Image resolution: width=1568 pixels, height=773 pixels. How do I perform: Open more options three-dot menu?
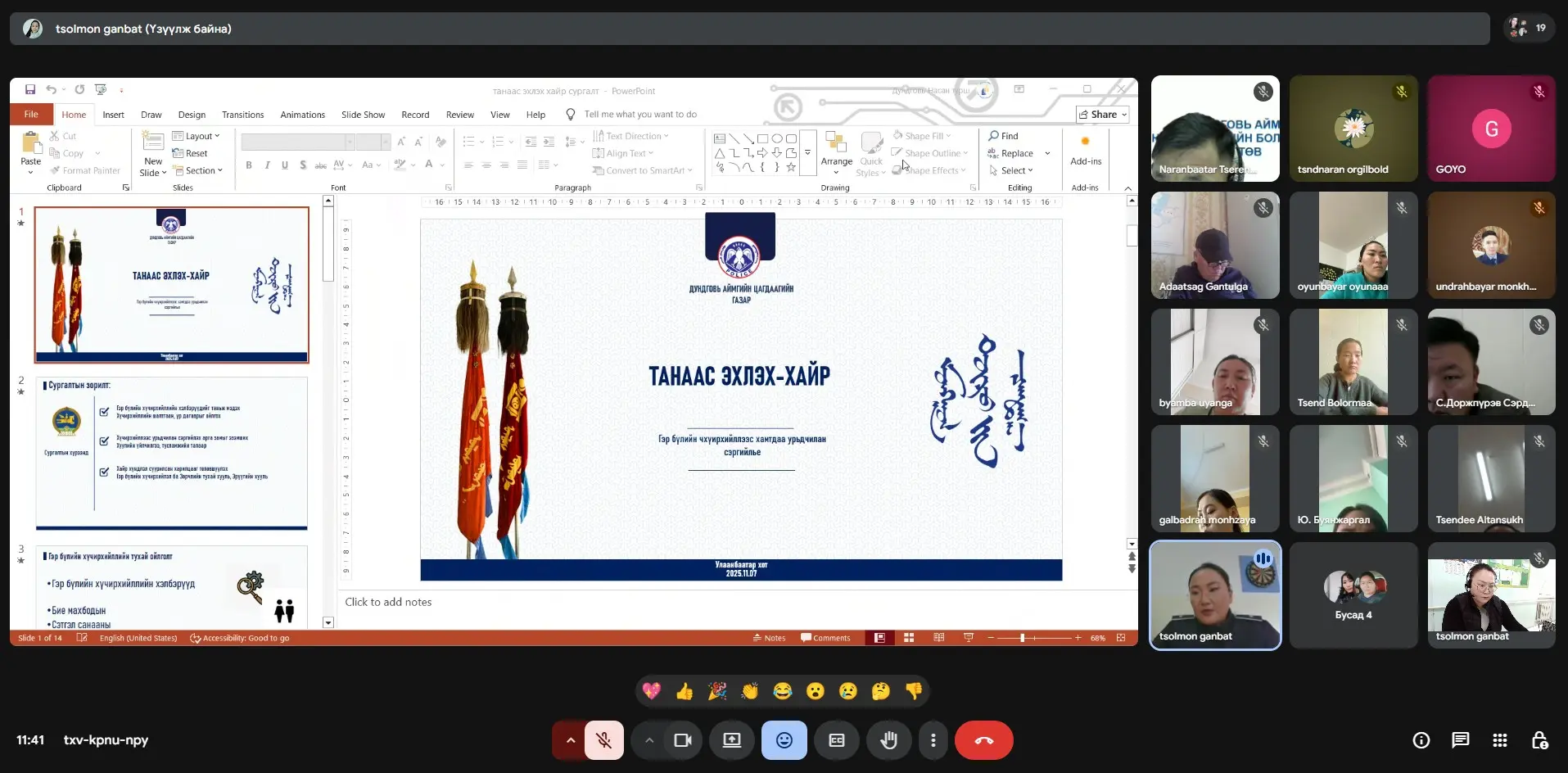[933, 740]
